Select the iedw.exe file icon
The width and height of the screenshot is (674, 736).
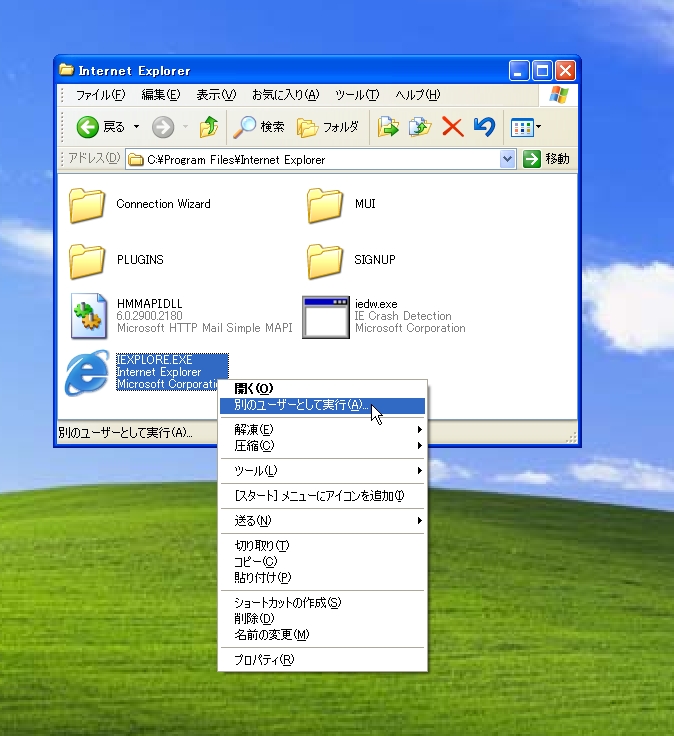pyautogui.click(x=326, y=317)
